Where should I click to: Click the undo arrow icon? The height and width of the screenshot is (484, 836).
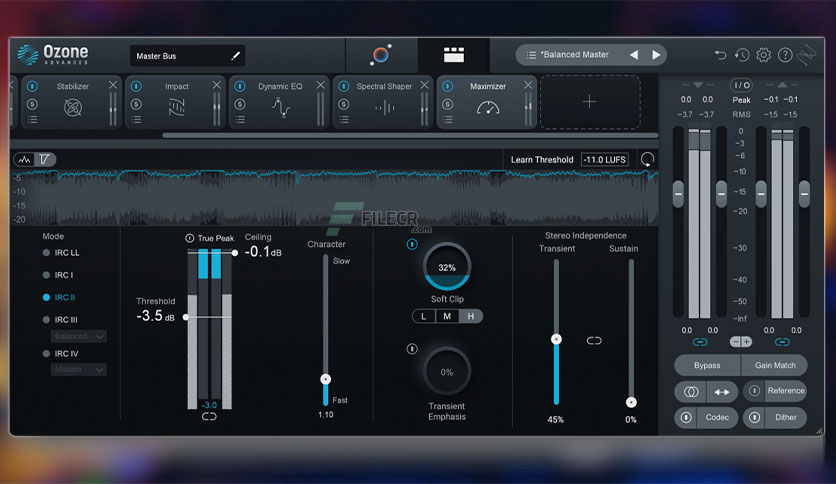coord(720,55)
